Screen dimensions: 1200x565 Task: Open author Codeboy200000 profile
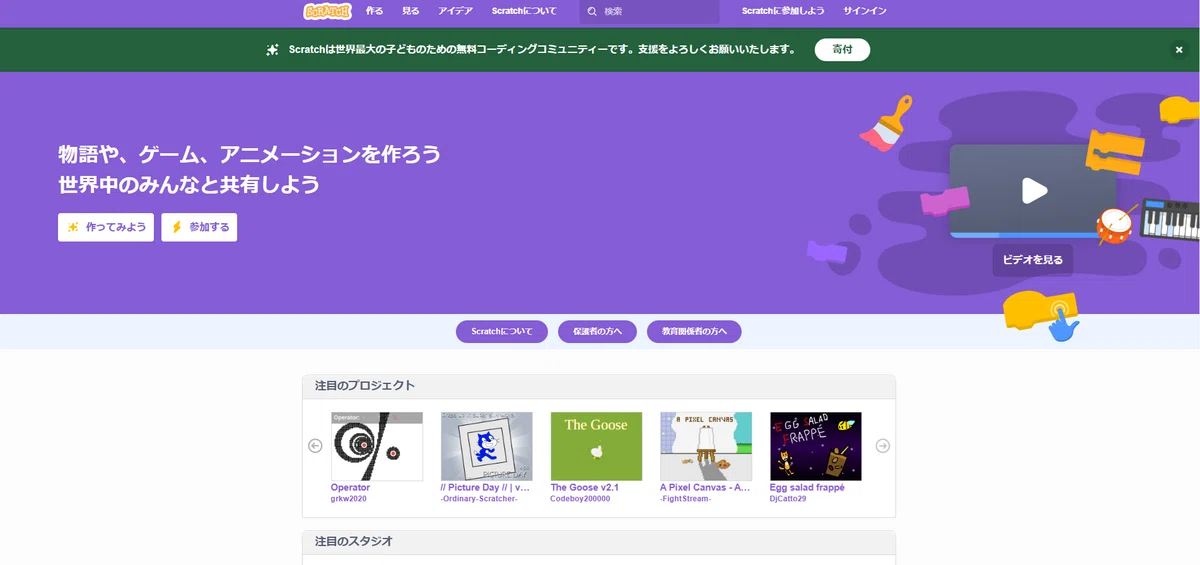click(580, 498)
